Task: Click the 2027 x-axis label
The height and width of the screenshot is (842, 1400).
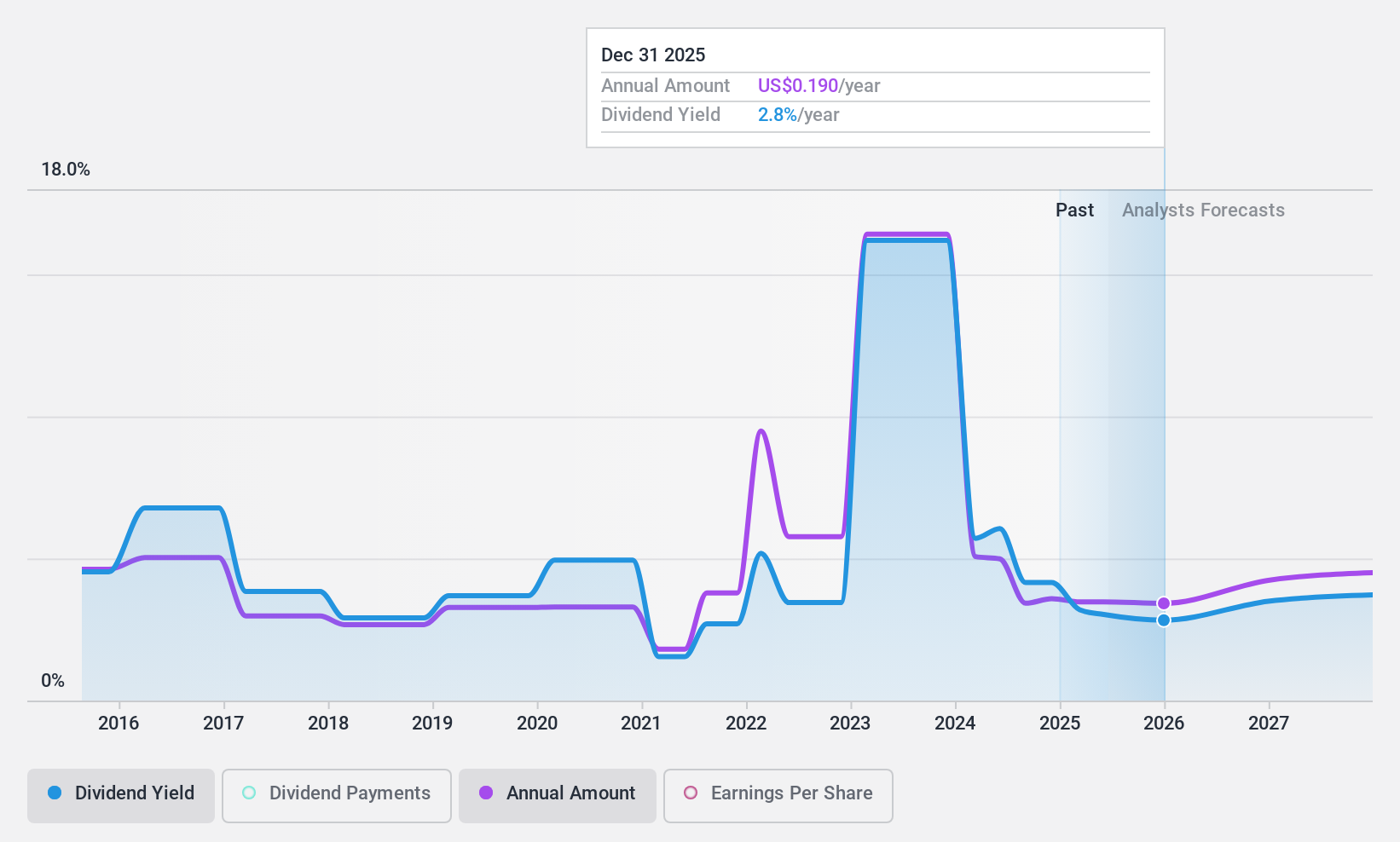Action: coord(1269,724)
